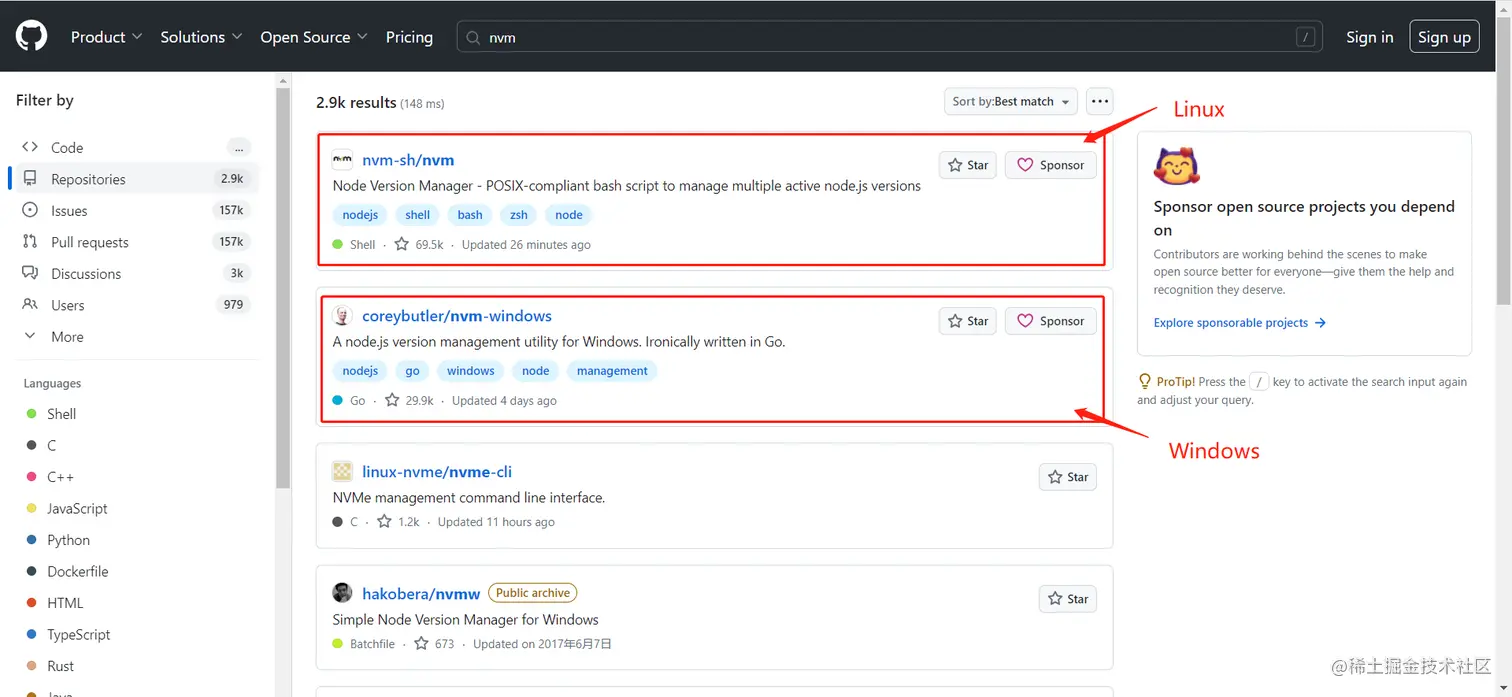Click the nvm search input field
Viewport: 1512px width, 697px height.
pyautogui.click(x=889, y=38)
